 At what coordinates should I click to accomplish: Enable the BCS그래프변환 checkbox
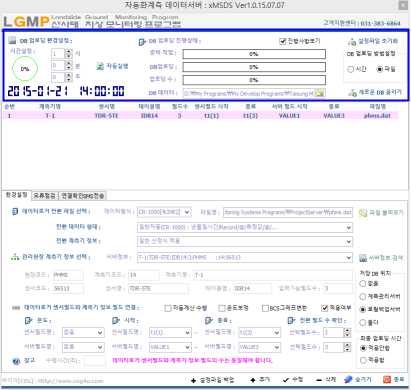tap(265, 308)
